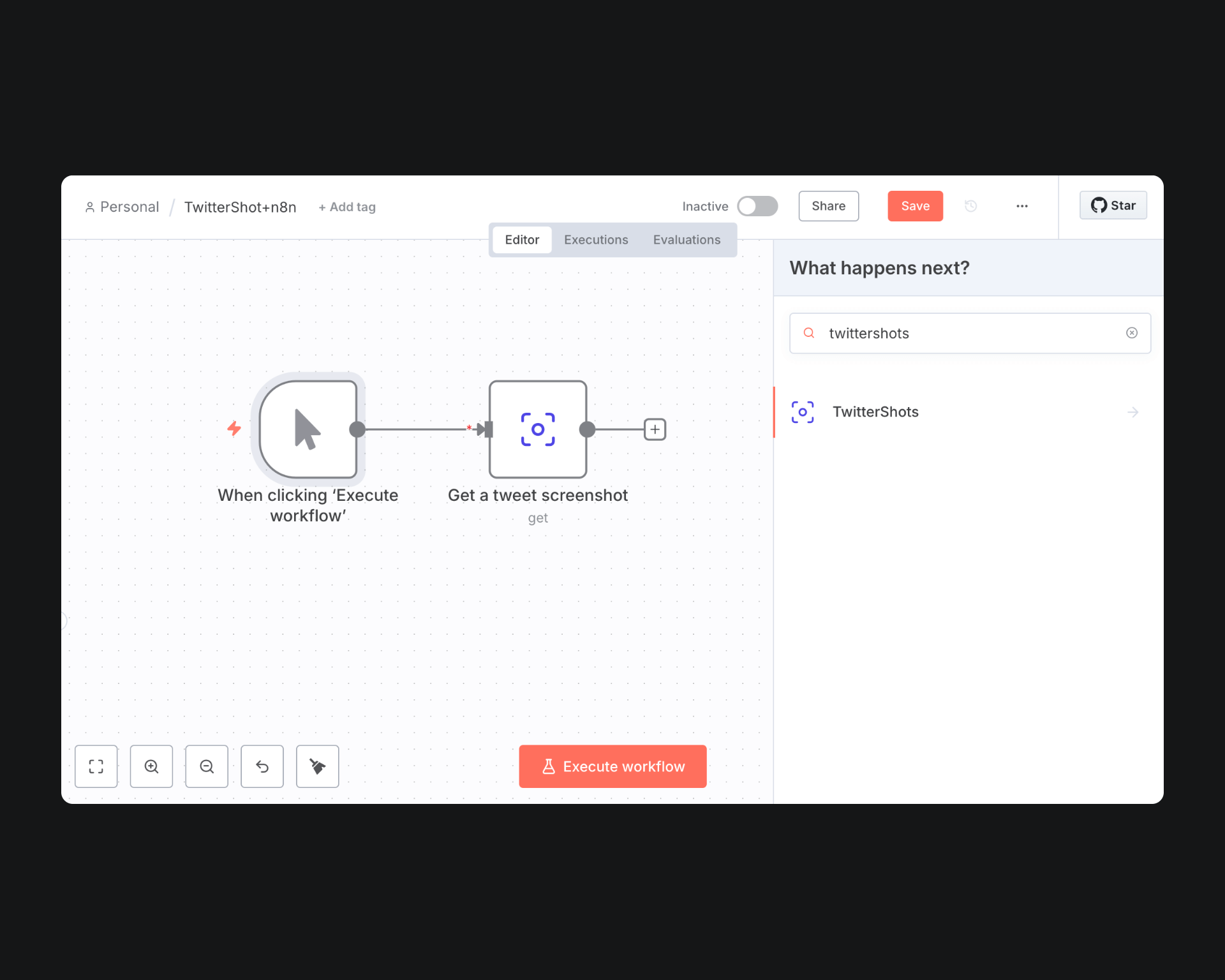Viewport: 1225px width, 980px height.
Task: Zoom in on the workflow canvas
Action: [151, 766]
